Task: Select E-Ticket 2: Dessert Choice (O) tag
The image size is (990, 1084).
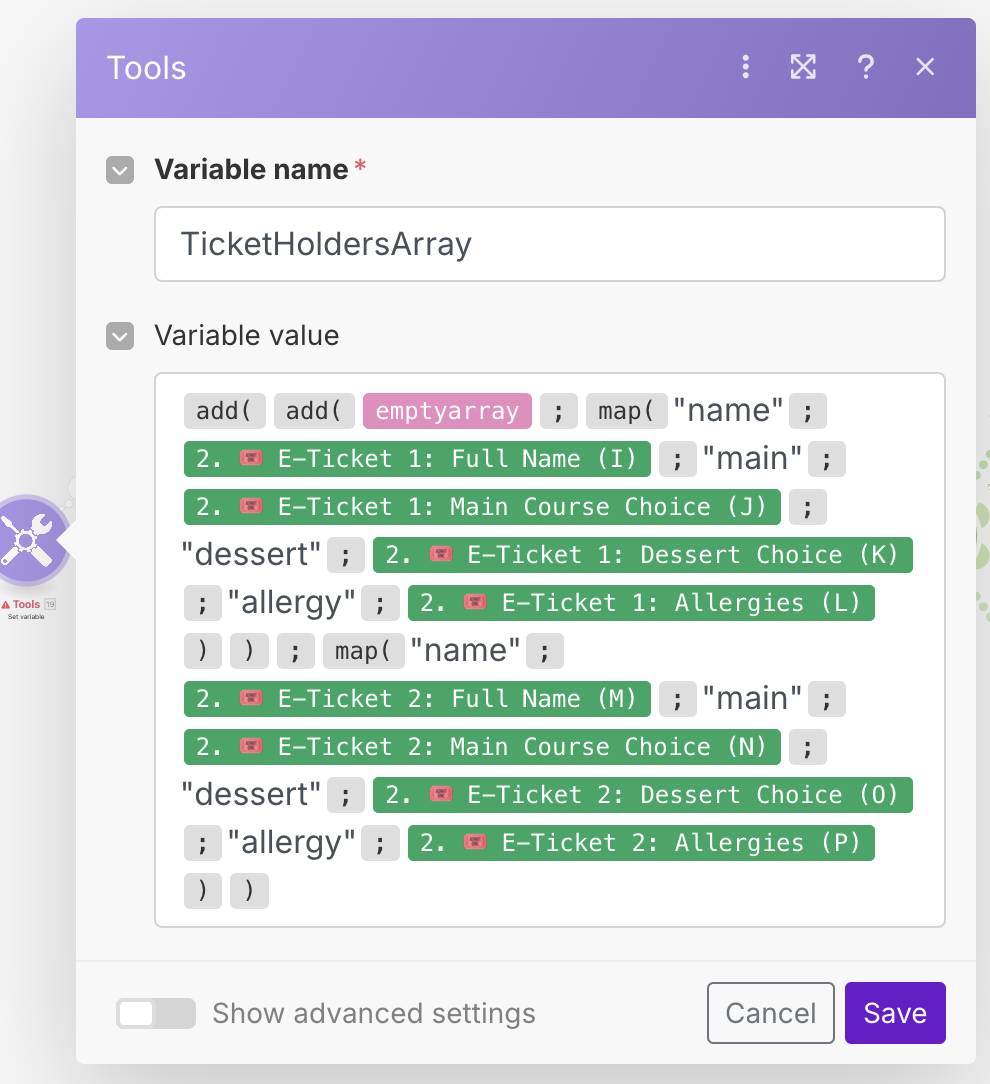Action: tap(643, 795)
